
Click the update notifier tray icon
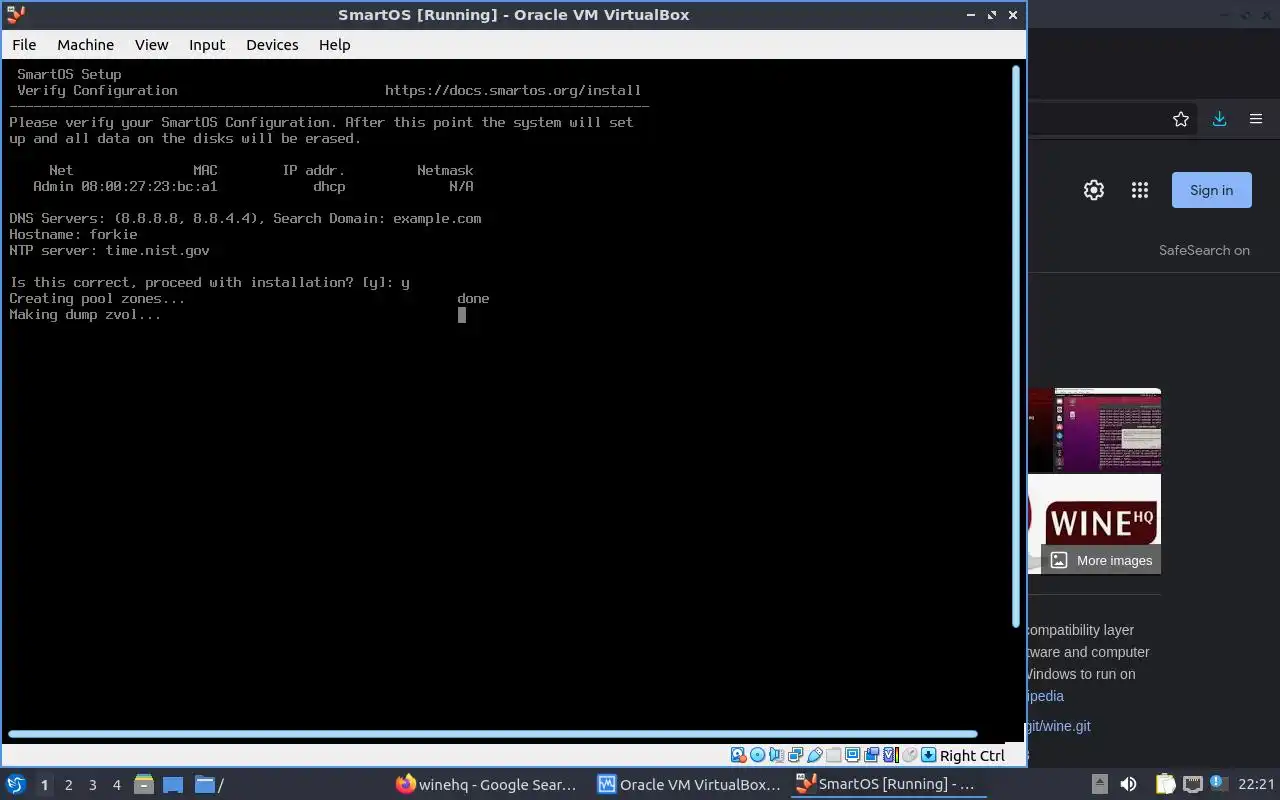pyautogui.click(x=1218, y=783)
